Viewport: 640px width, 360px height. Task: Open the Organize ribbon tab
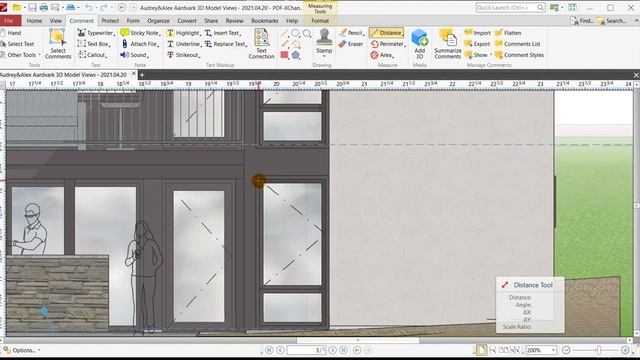158,20
